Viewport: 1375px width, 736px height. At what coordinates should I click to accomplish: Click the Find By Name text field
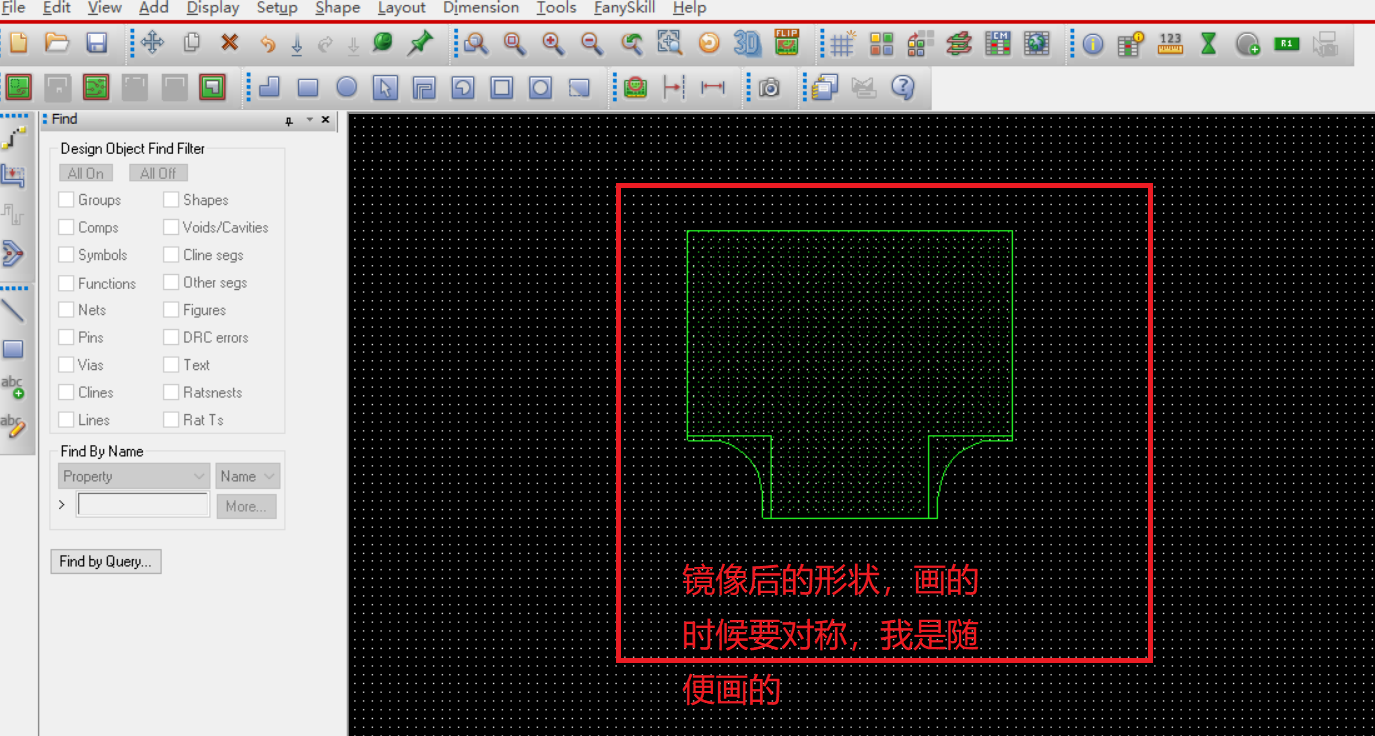[143, 505]
